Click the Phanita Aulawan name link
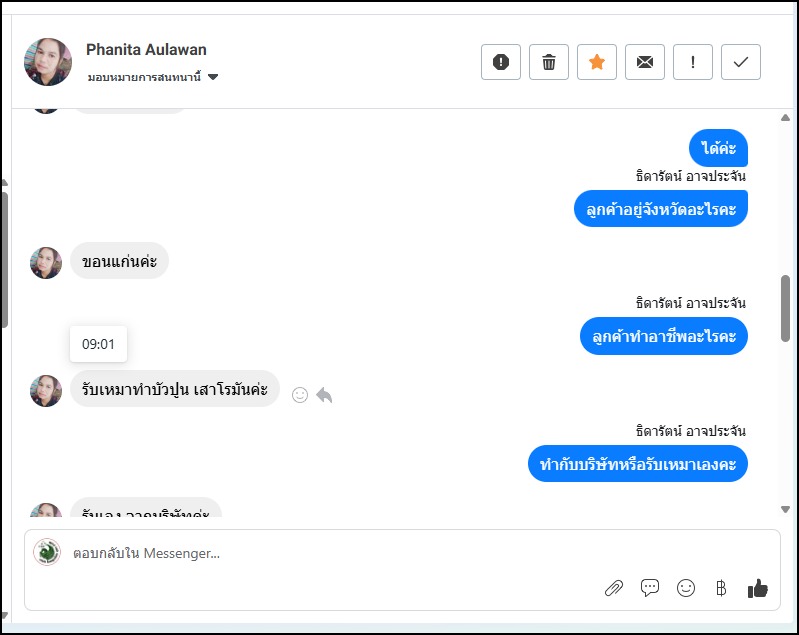The height and width of the screenshot is (635, 799). (x=146, y=50)
